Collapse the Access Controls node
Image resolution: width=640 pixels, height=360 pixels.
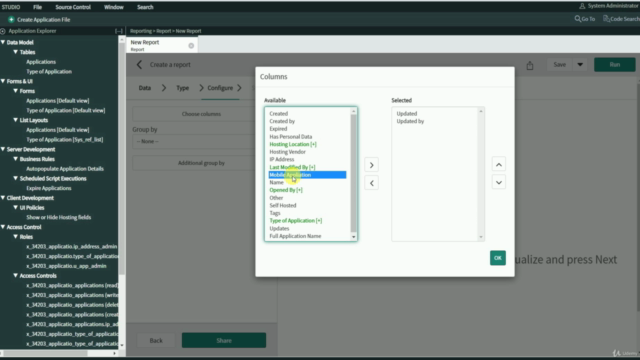click(16, 276)
